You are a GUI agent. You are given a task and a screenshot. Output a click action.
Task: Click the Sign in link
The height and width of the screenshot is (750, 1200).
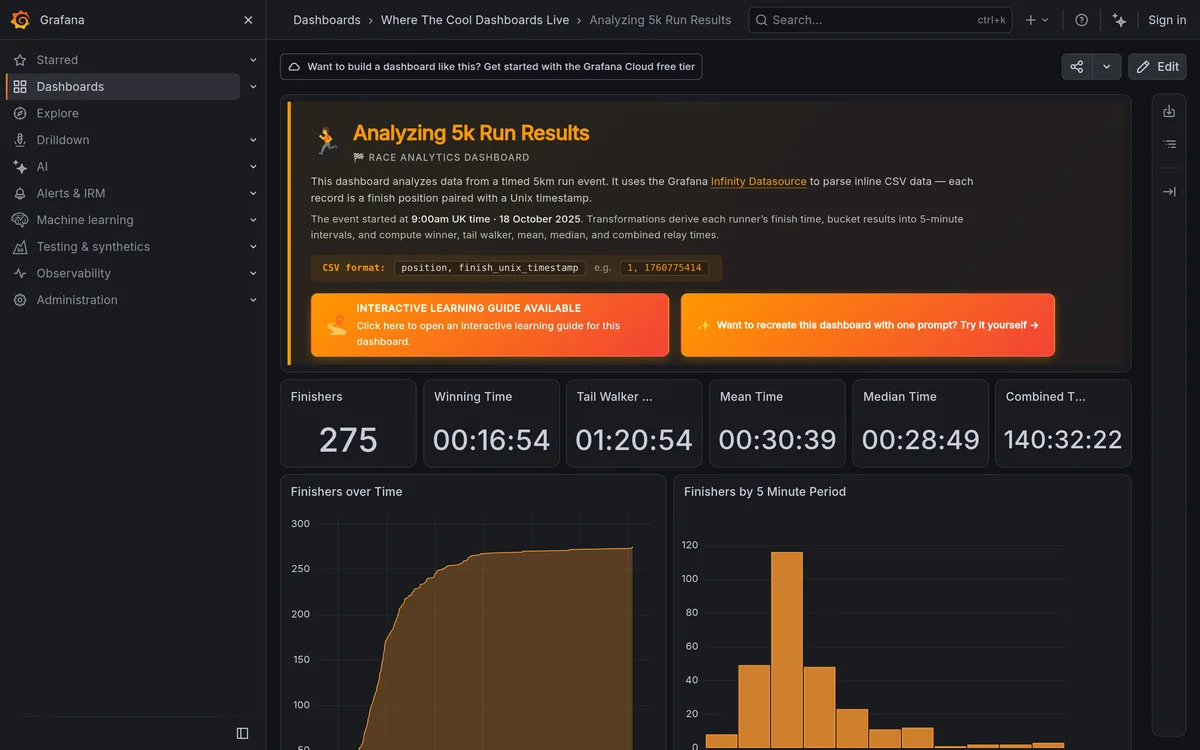pyautogui.click(x=1167, y=20)
